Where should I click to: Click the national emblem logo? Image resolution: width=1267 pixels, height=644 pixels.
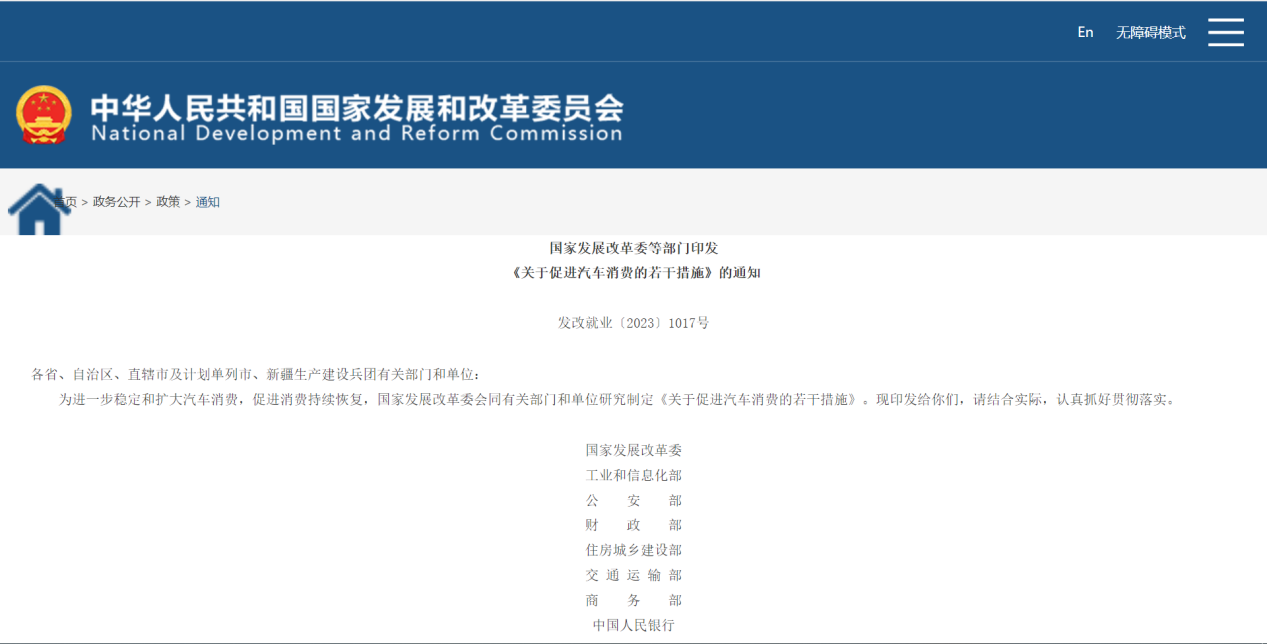44,114
